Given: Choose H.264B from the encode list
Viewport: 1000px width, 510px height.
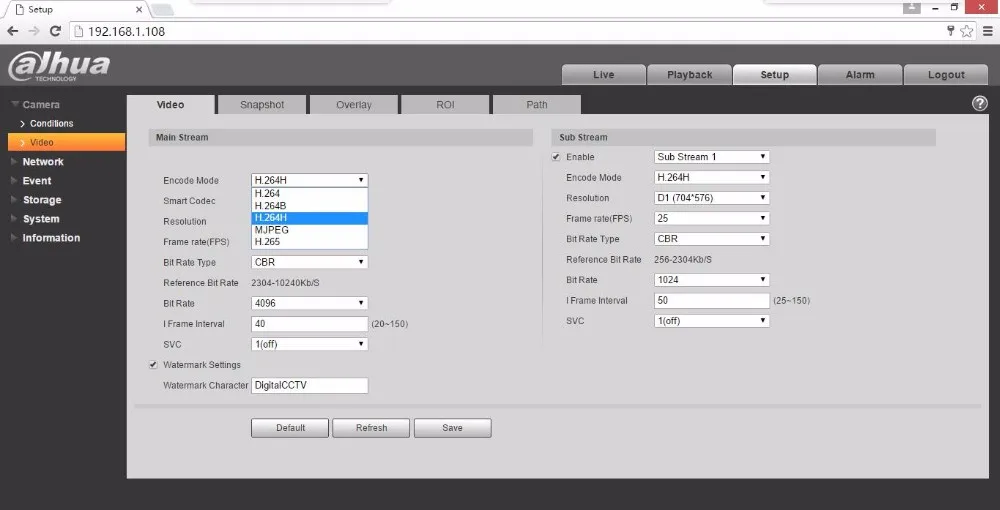Looking at the screenshot, I should (310, 205).
